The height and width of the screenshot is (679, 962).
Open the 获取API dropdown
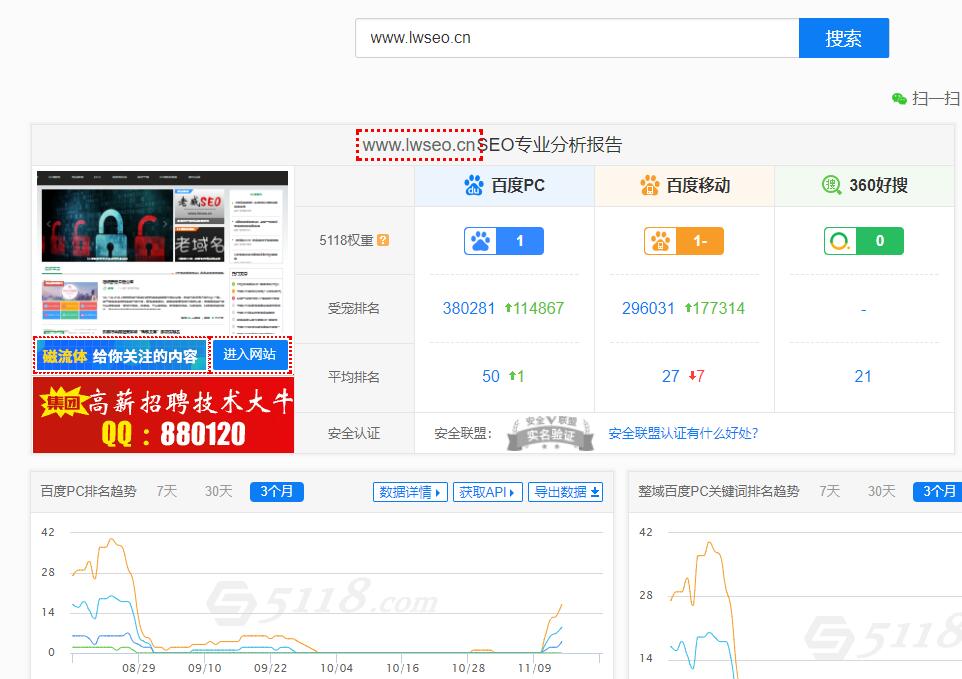(x=487, y=491)
